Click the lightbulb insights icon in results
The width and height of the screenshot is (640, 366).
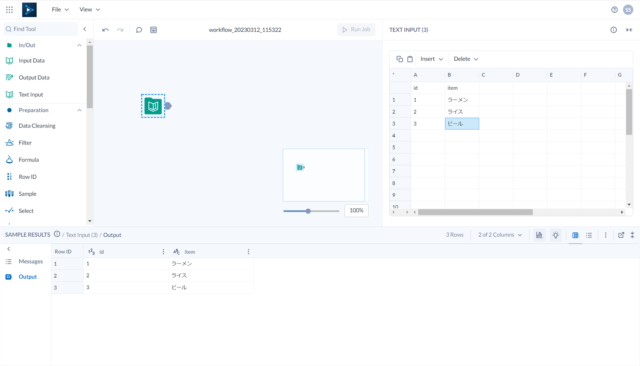(x=556, y=235)
